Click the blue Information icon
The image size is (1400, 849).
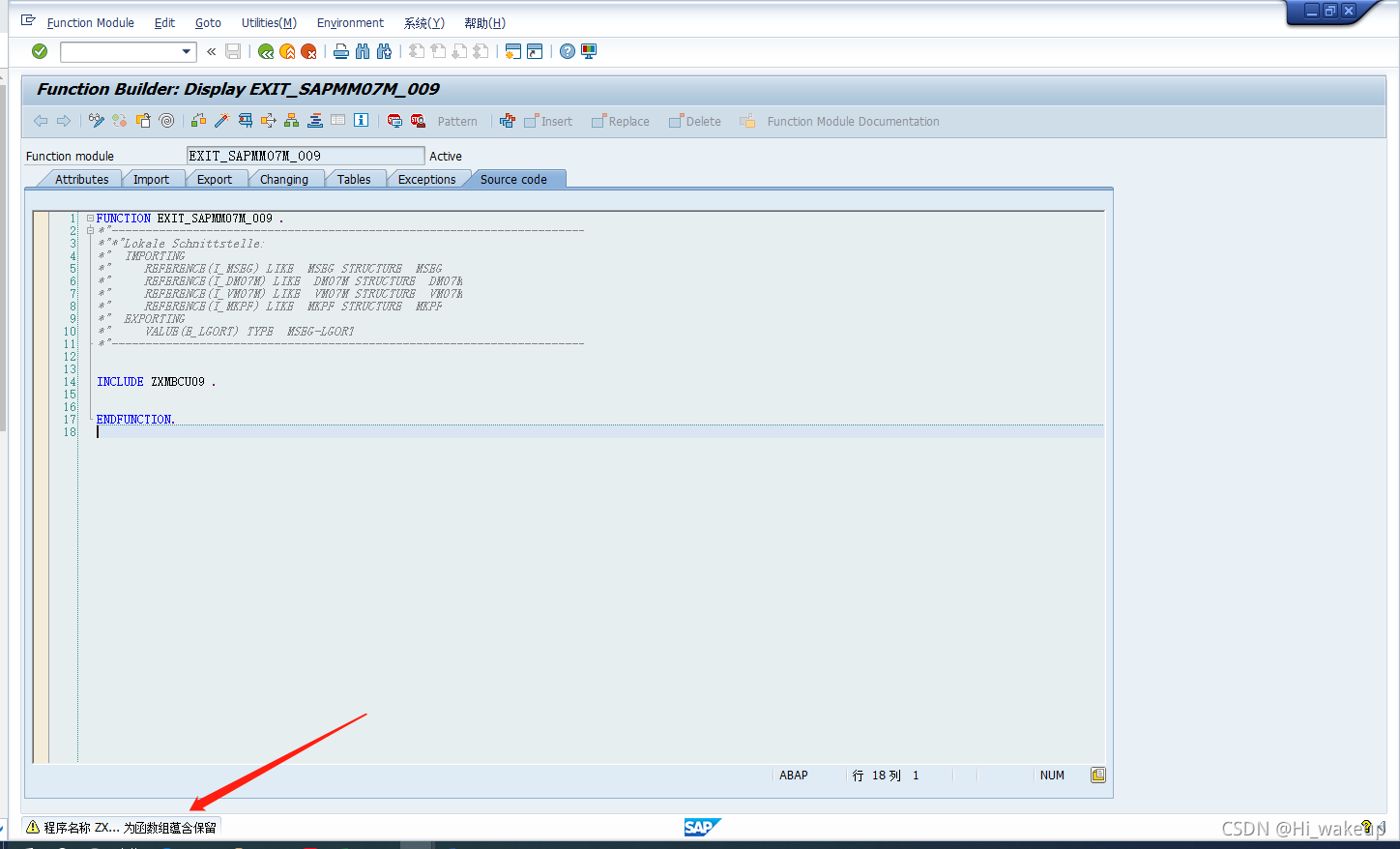pyautogui.click(x=361, y=121)
